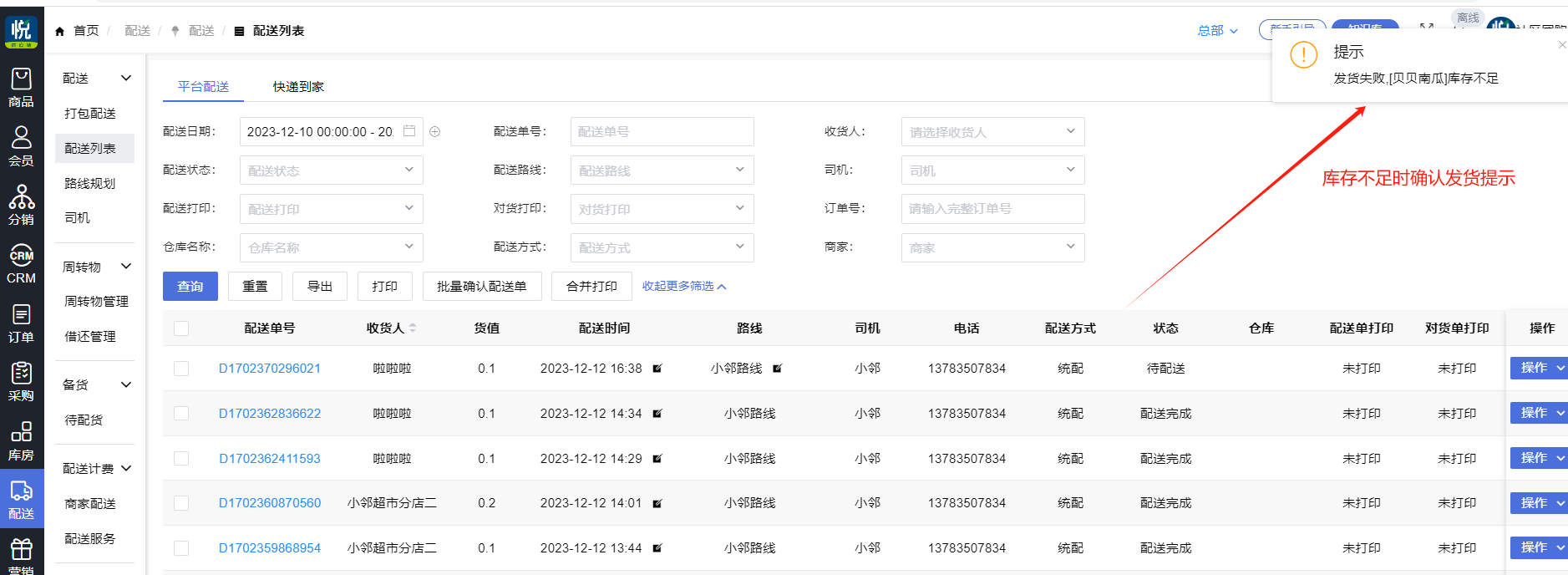Check the row D1702370296021
Viewport: 1568px width, 575px height.
click(181, 369)
